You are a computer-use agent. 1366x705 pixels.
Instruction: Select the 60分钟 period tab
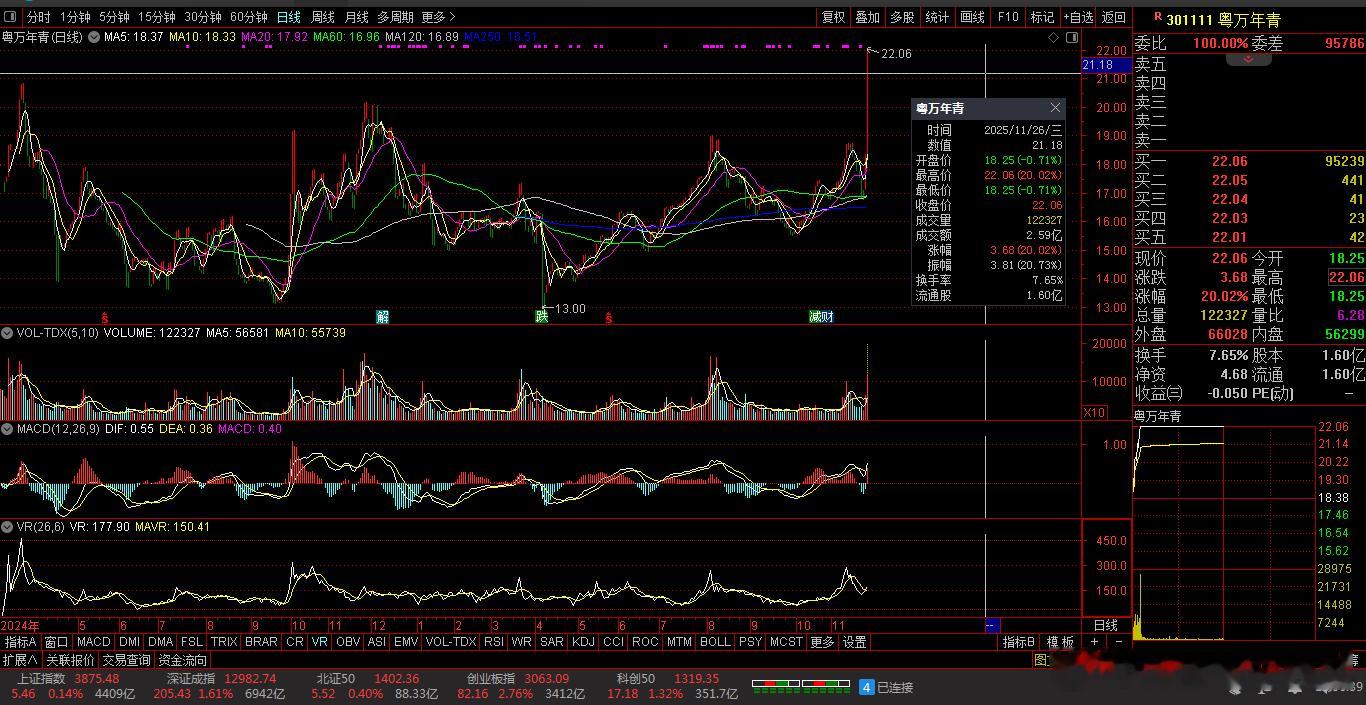pyautogui.click(x=248, y=17)
